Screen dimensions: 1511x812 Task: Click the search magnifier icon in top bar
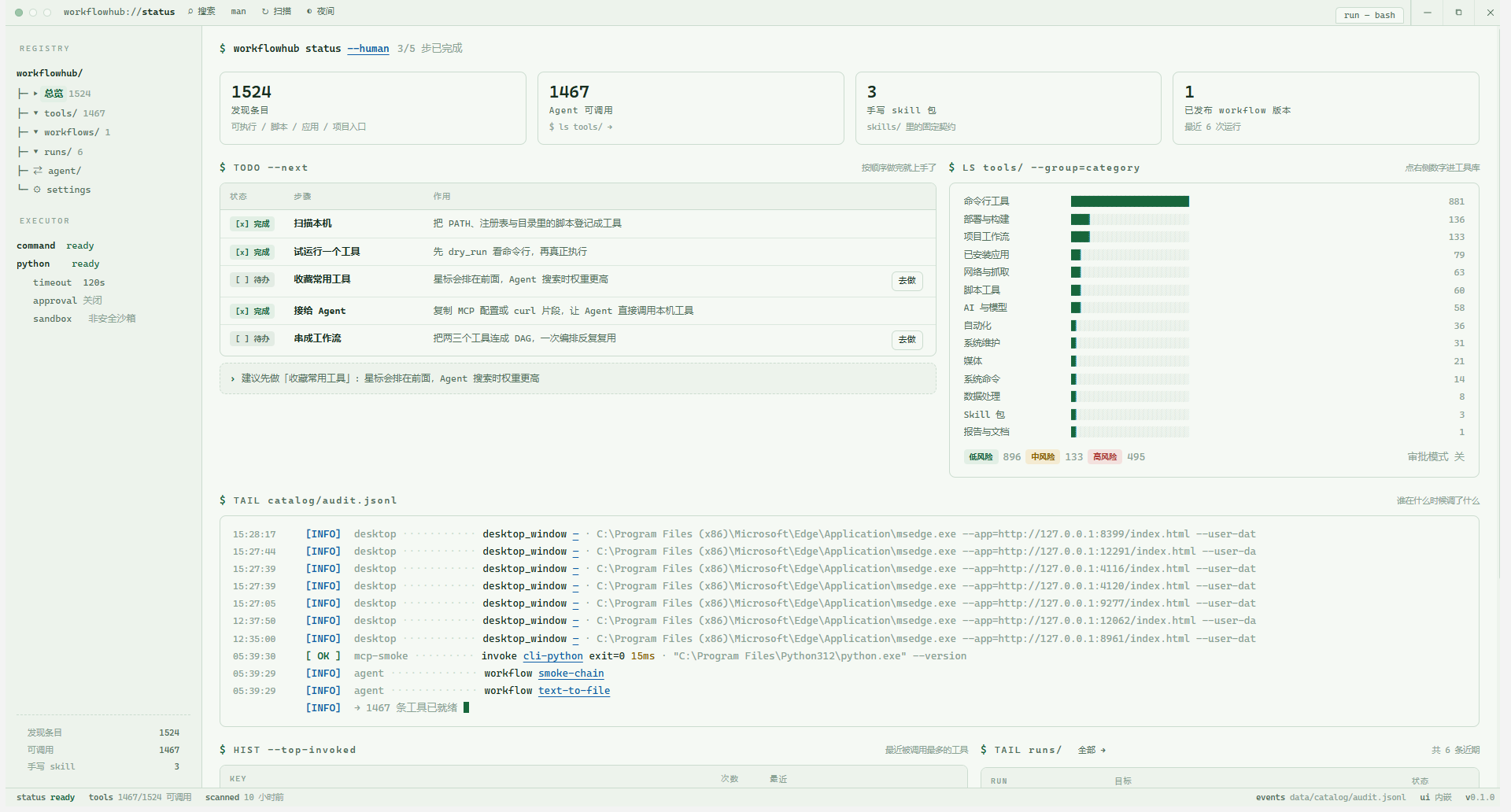190,12
